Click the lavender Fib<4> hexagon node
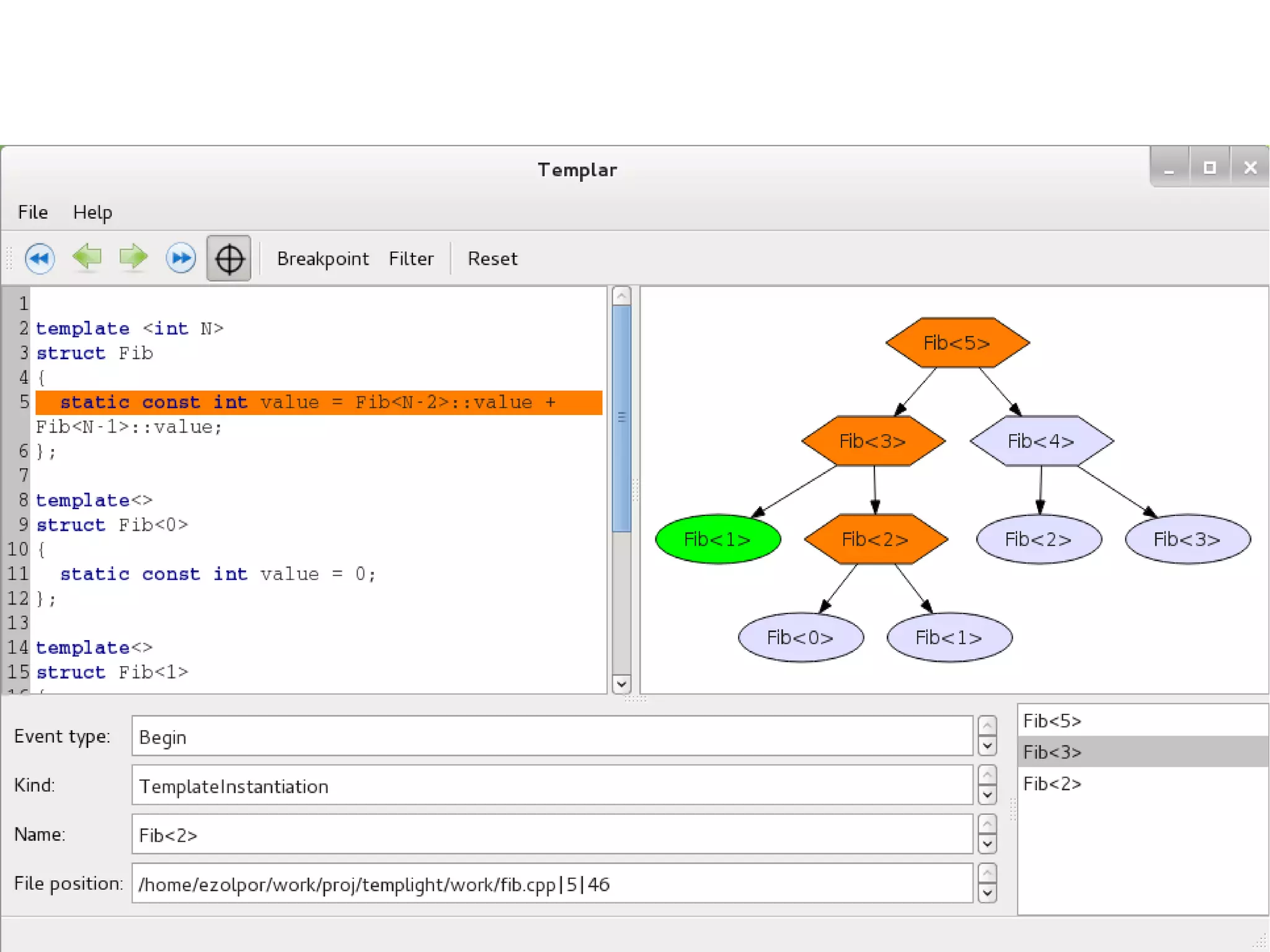This screenshot has height=952, width=1270. 1041,441
